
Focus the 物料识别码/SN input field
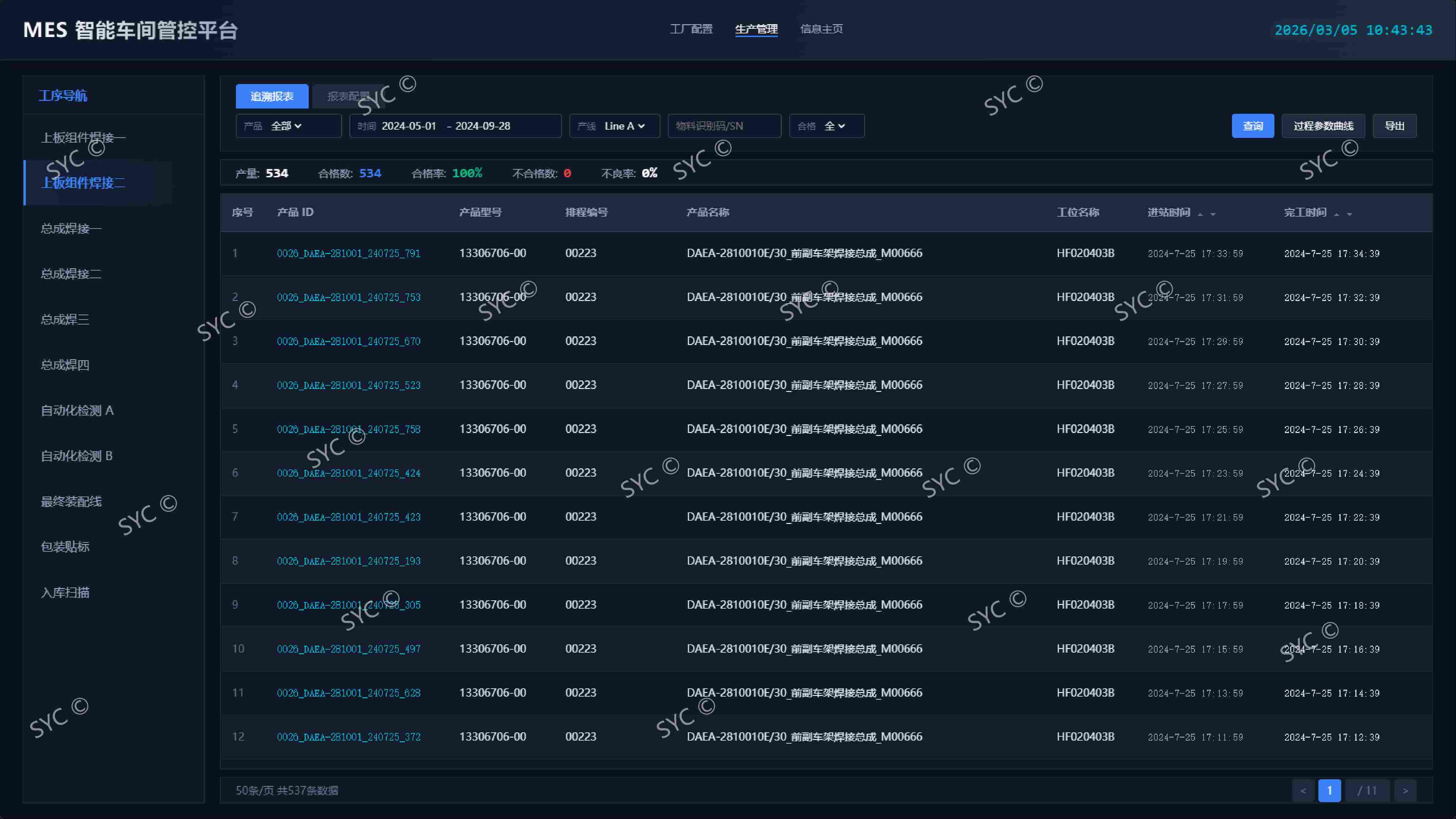tap(725, 126)
